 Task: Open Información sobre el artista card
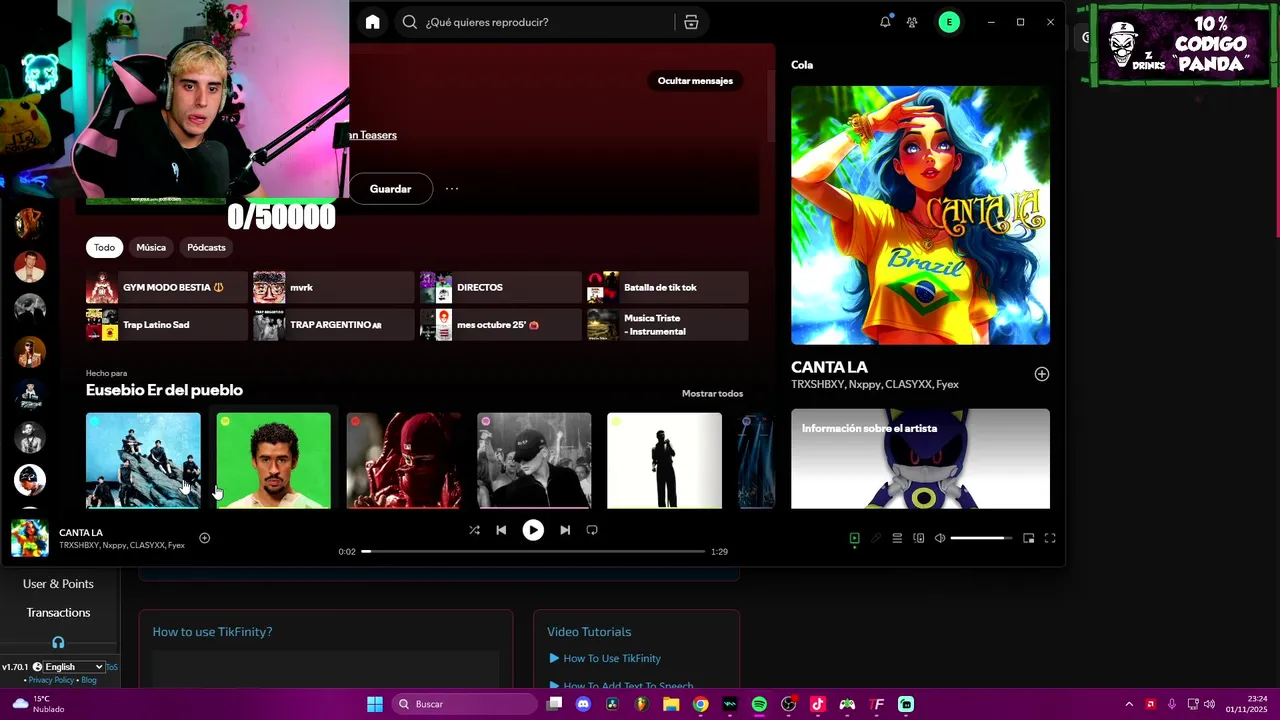click(x=920, y=458)
